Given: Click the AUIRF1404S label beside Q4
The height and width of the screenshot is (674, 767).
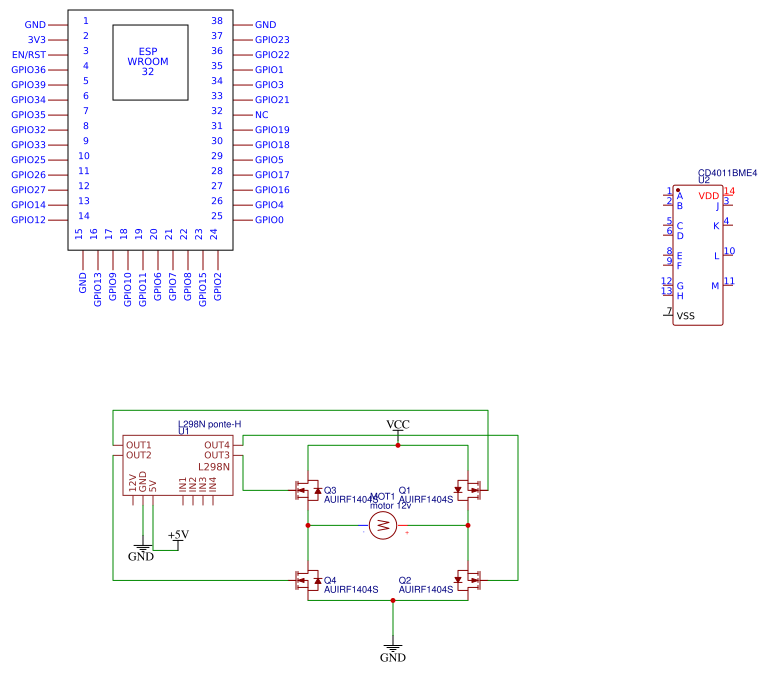Looking at the screenshot, I should pyautogui.click(x=351, y=590).
